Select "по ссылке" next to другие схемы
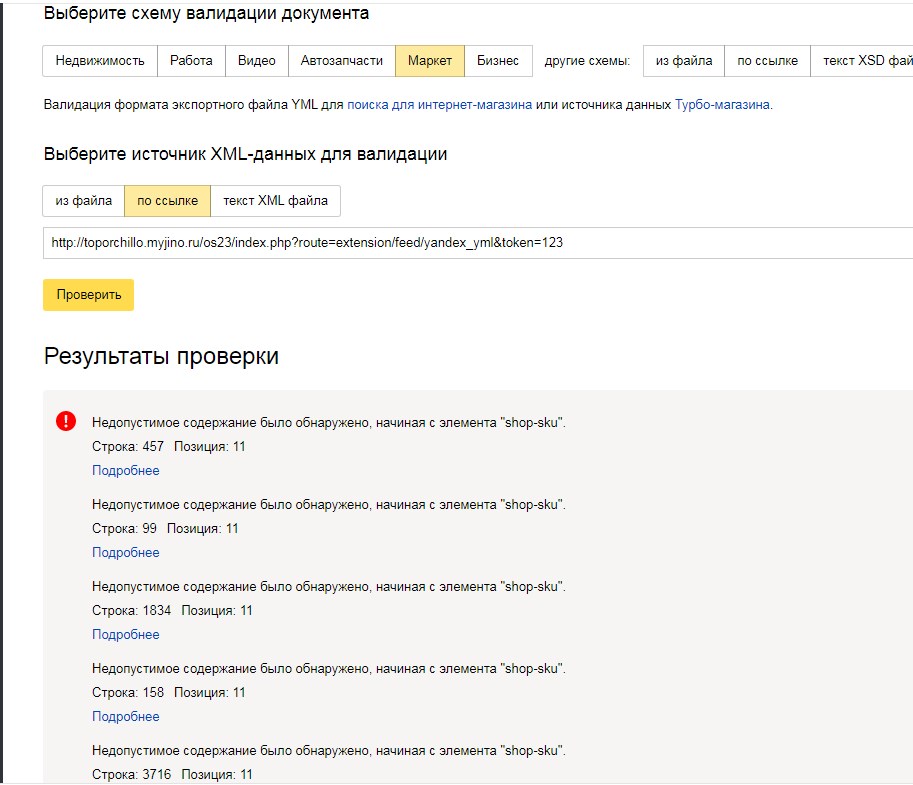Viewport: 913px width, 785px height. pyautogui.click(x=765, y=60)
